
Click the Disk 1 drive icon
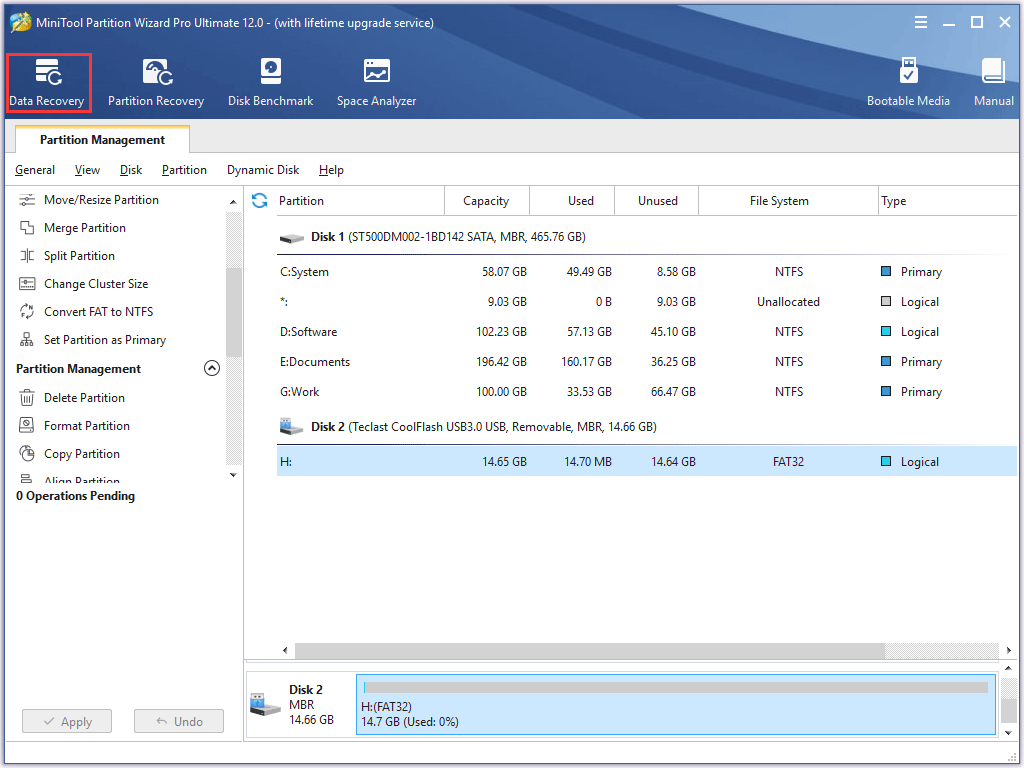(x=291, y=238)
